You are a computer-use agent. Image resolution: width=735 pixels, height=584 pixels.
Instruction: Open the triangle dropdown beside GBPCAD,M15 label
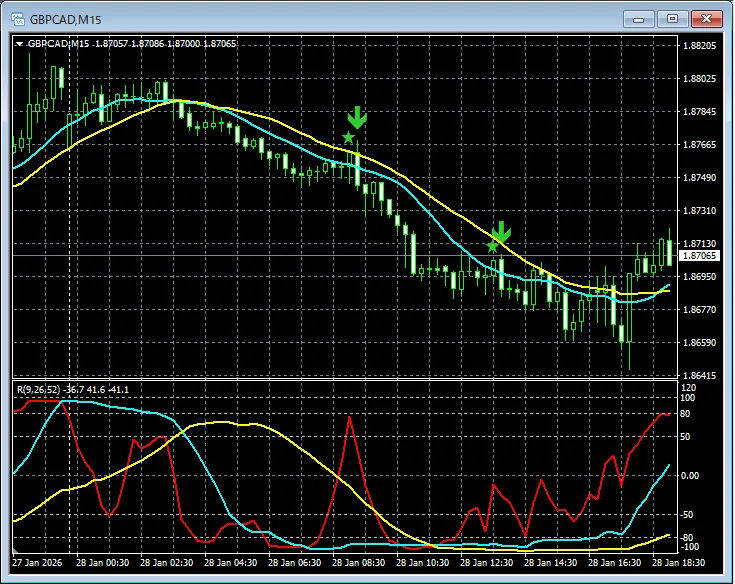(x=19, y=44)
